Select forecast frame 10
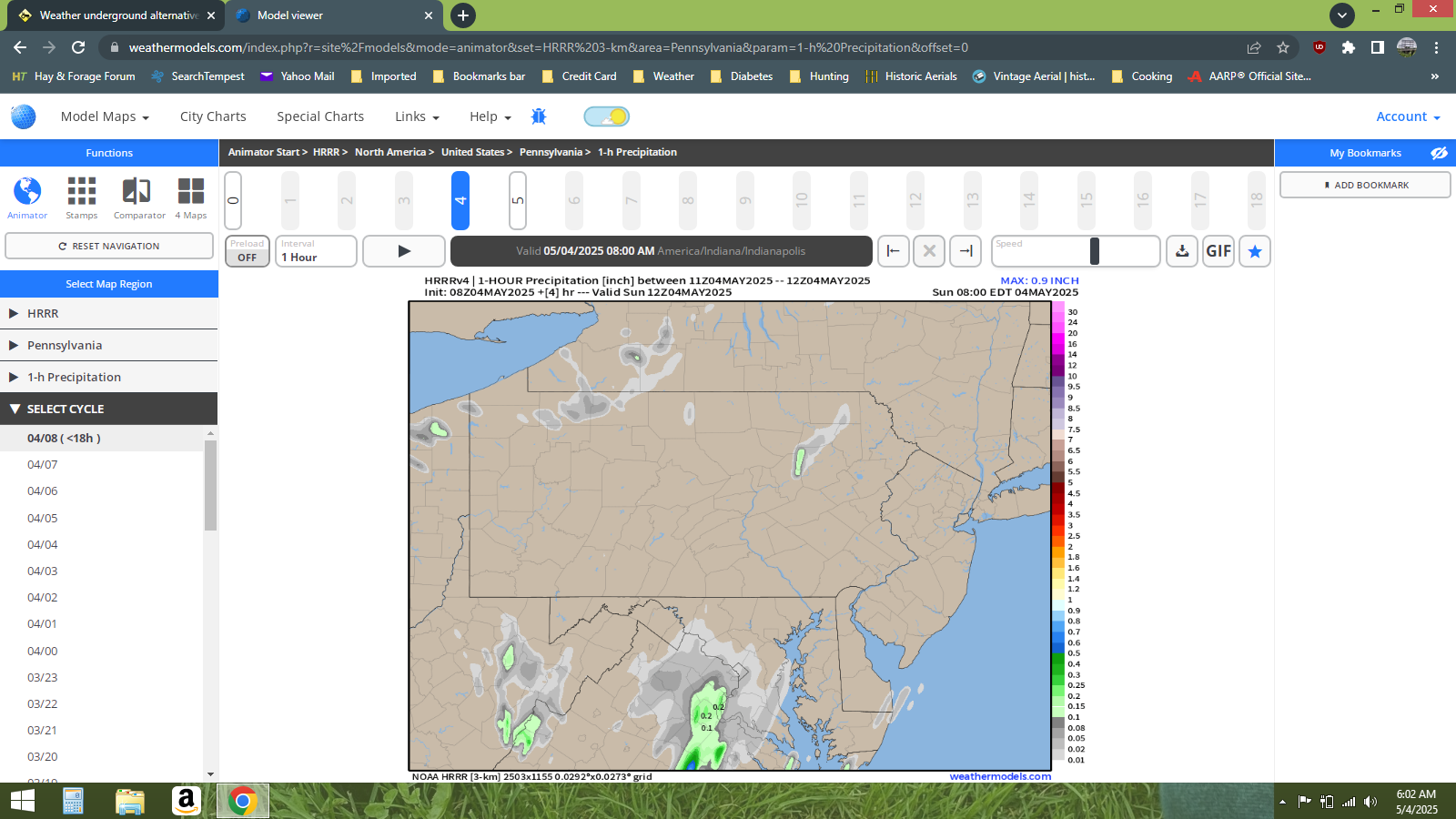1456x819 pixels. (802, 200)
